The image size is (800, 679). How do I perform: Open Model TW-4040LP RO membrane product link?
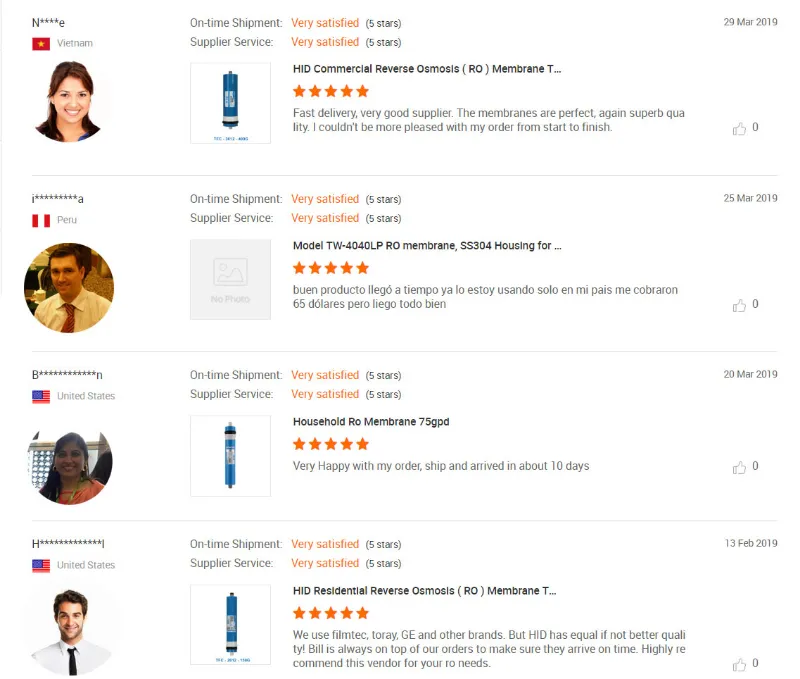427,245
